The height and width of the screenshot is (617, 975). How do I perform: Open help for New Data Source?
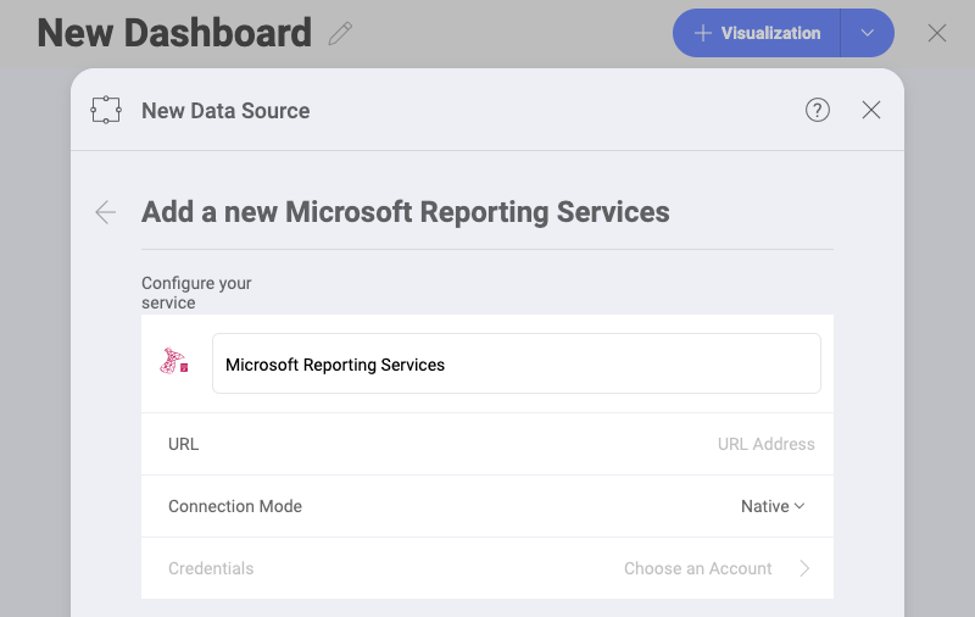click(x=817, y=110)
